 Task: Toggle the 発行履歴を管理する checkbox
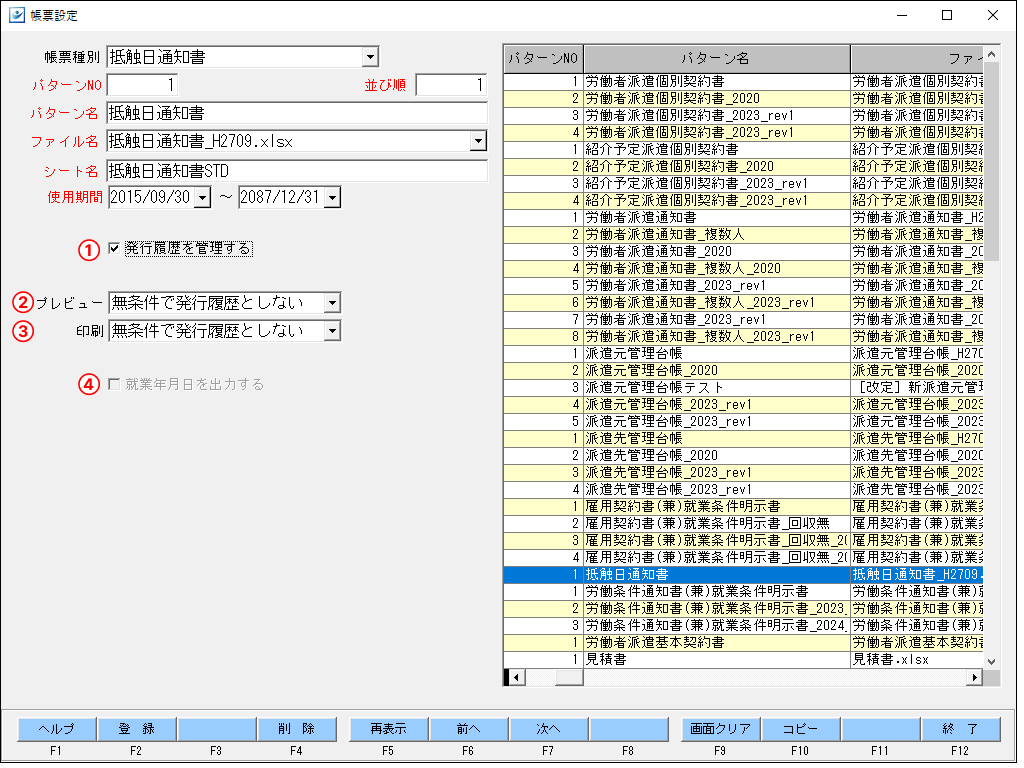(x=114, y=248)
